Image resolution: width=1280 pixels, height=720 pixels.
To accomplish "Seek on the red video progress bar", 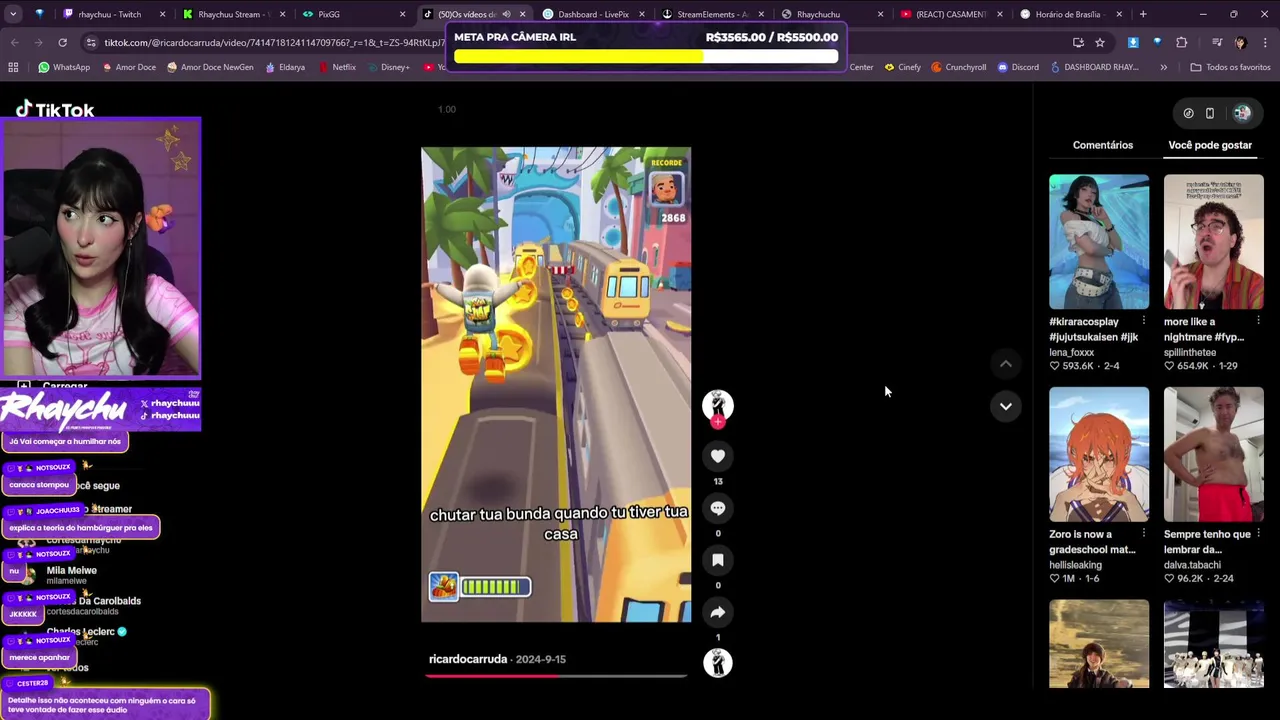I will pyautogui.click(x=556, y=676).
